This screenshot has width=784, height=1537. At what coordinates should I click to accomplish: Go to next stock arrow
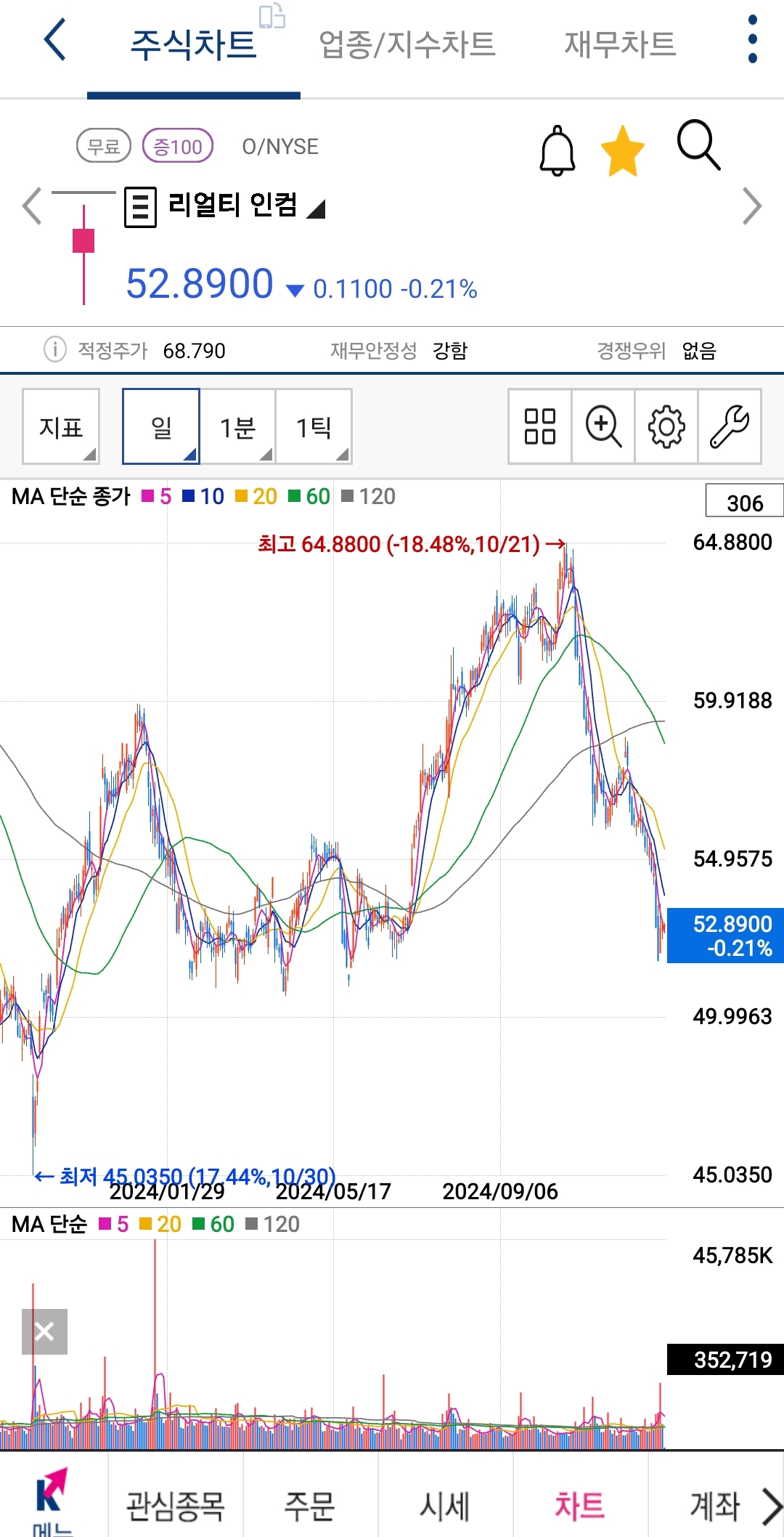(x=752, y=206)
